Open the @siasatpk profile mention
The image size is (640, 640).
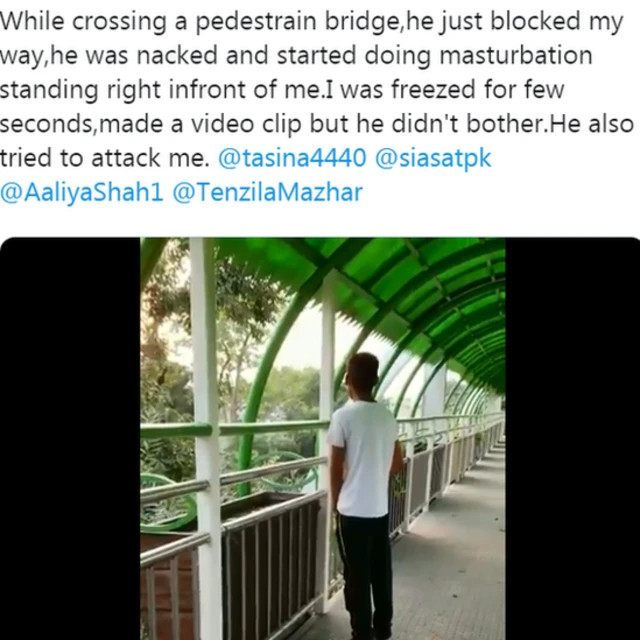point(433,159)
